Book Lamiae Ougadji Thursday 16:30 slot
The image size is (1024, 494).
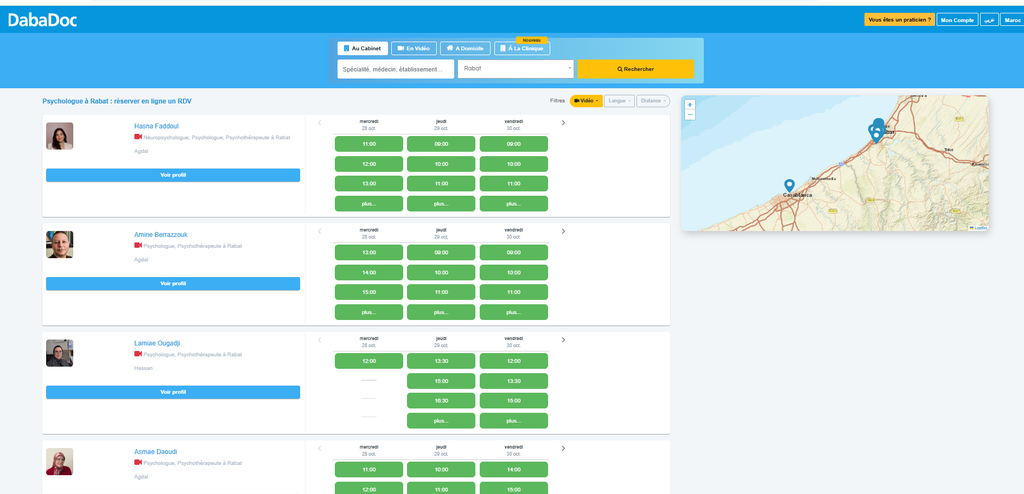441,401
